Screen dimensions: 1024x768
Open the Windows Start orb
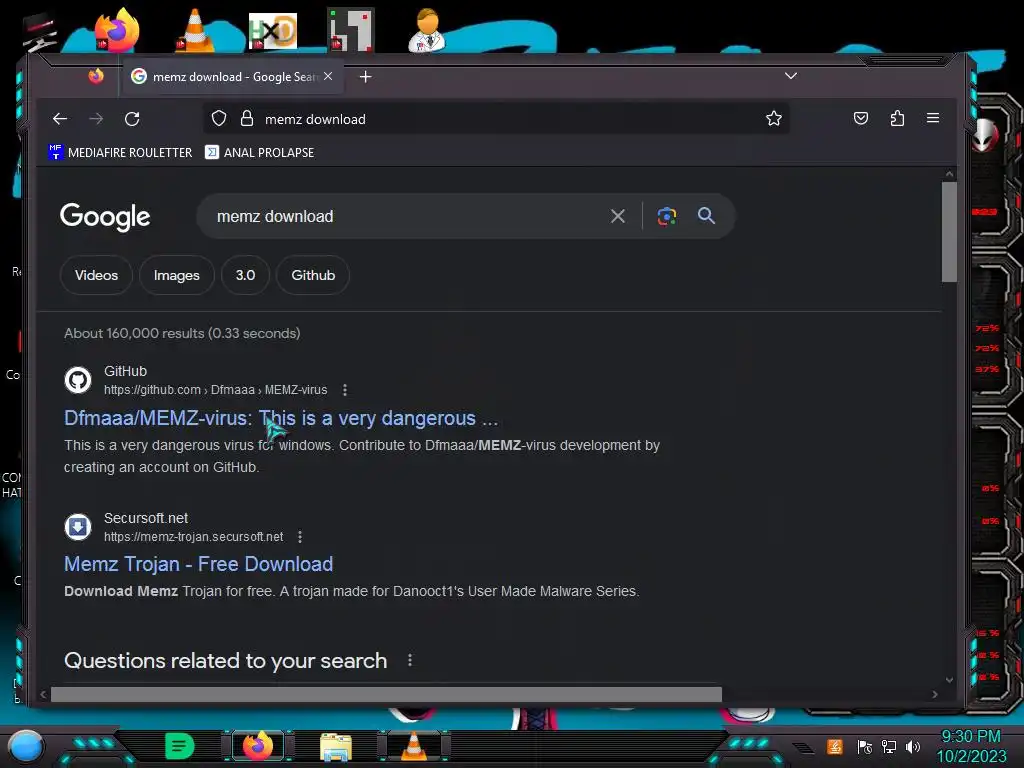point(26,746)
